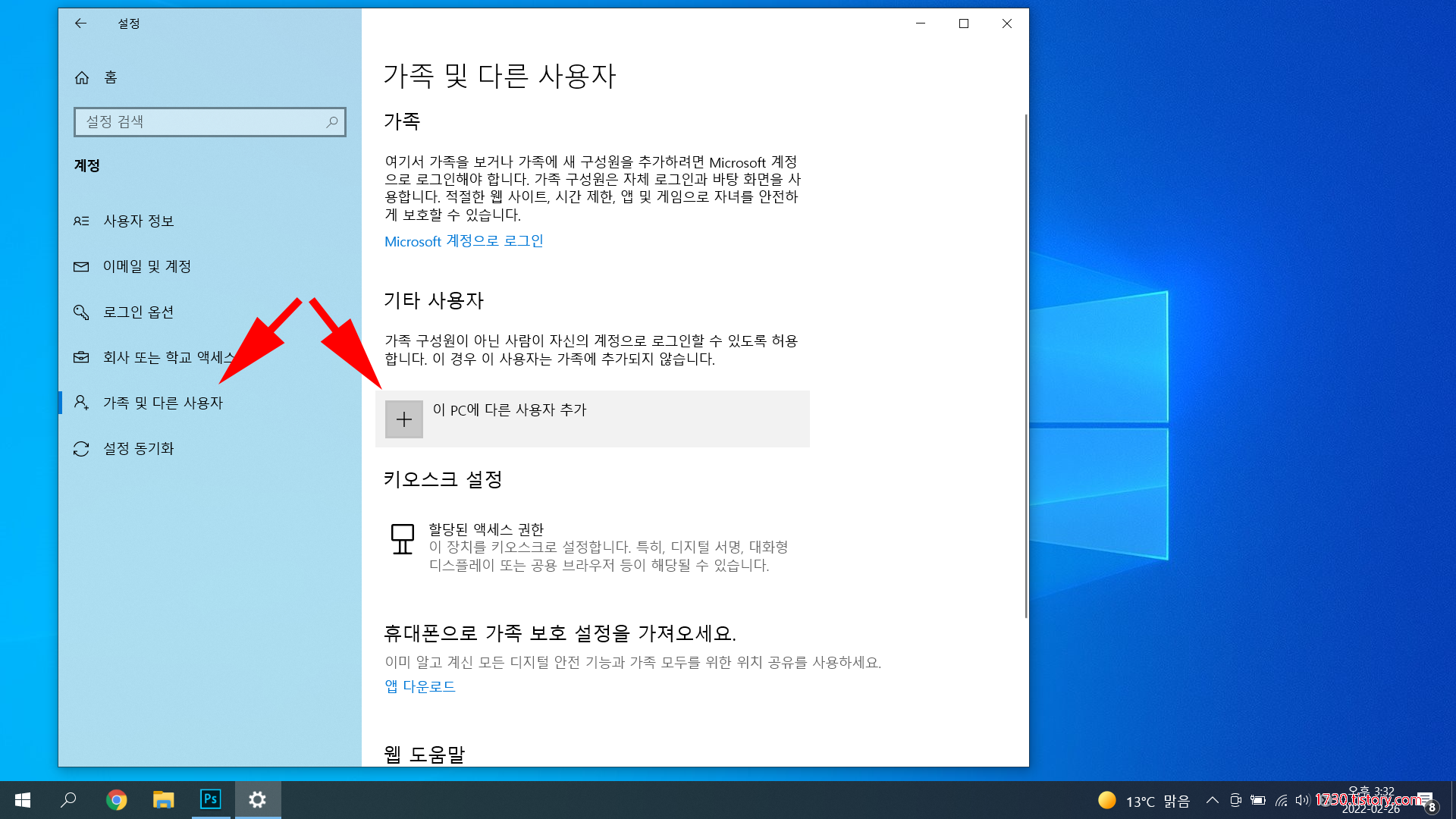Open 사용자 정보 settings page

[139, 221]
